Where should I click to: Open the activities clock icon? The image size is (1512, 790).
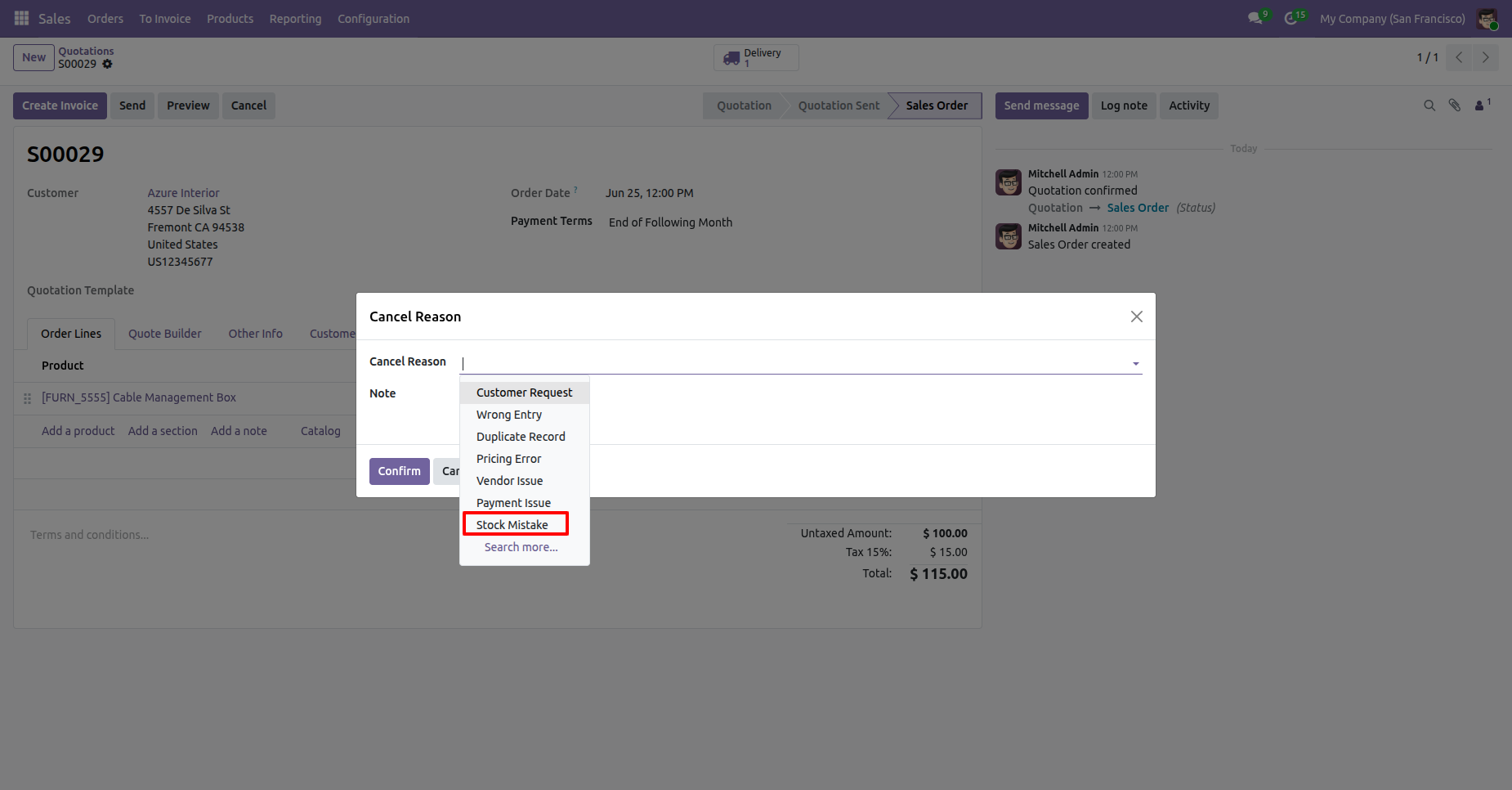point(1291,18)
